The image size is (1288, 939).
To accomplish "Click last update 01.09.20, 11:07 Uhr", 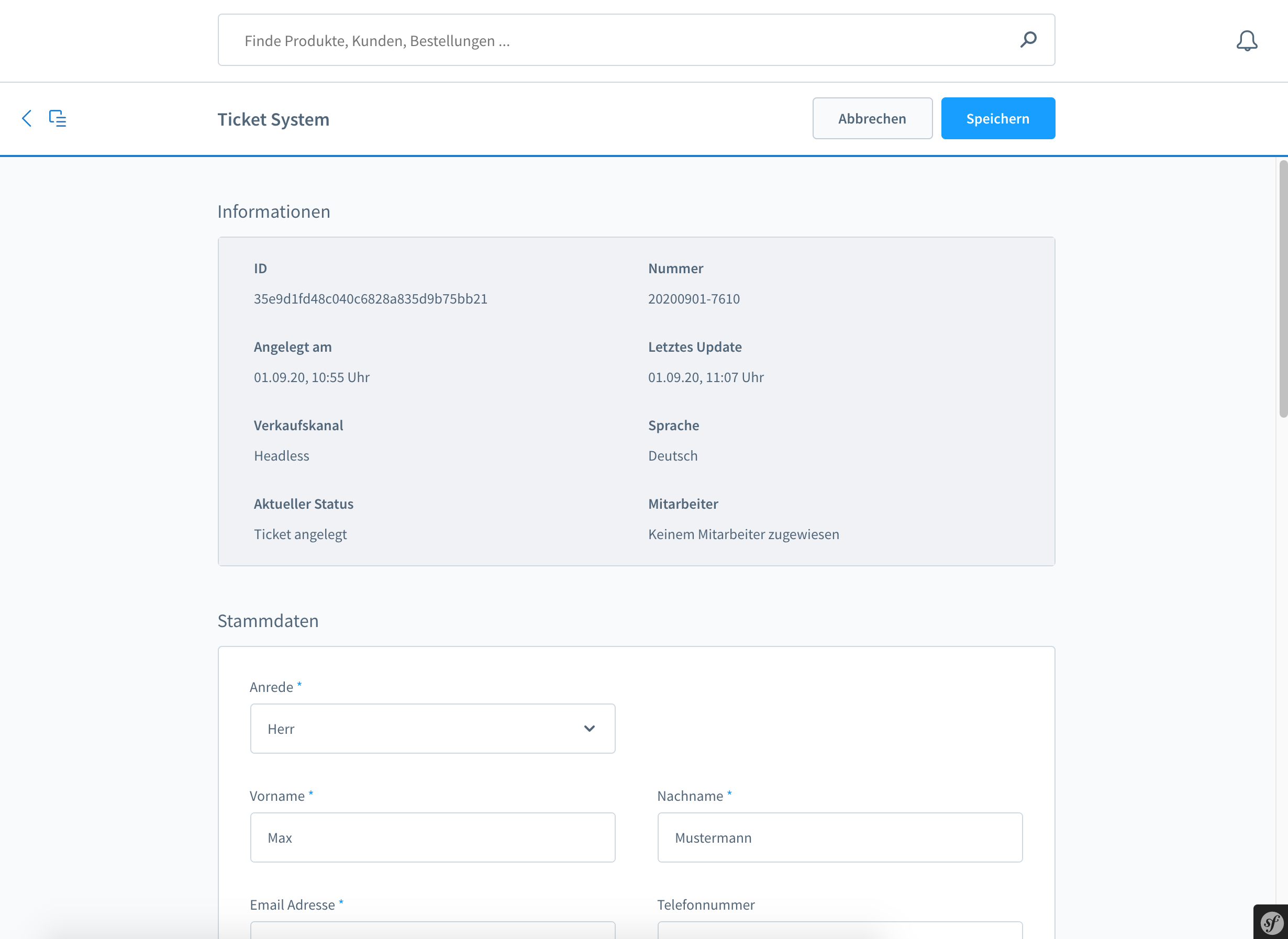I will point(706,377).
